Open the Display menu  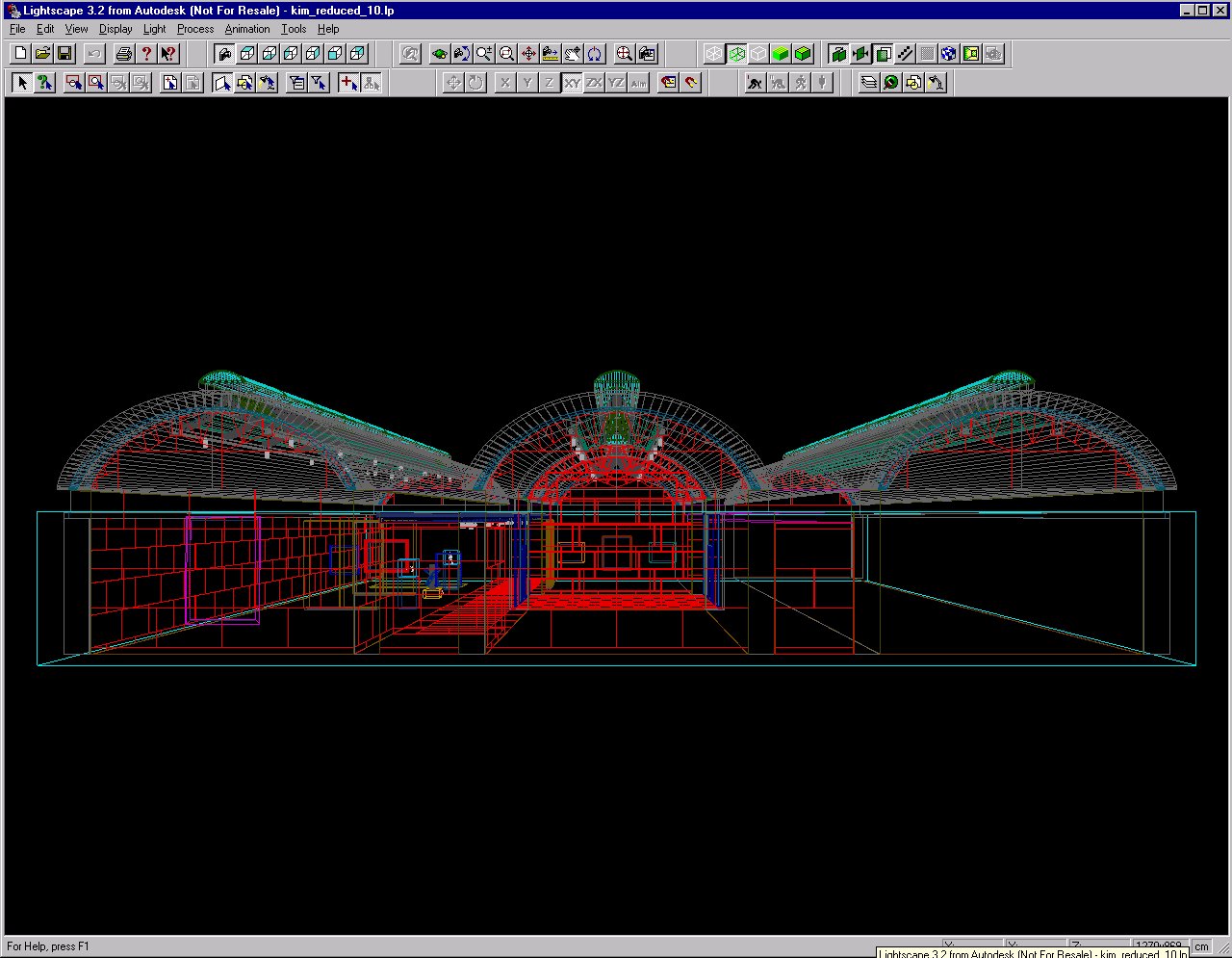click(115, 29)
